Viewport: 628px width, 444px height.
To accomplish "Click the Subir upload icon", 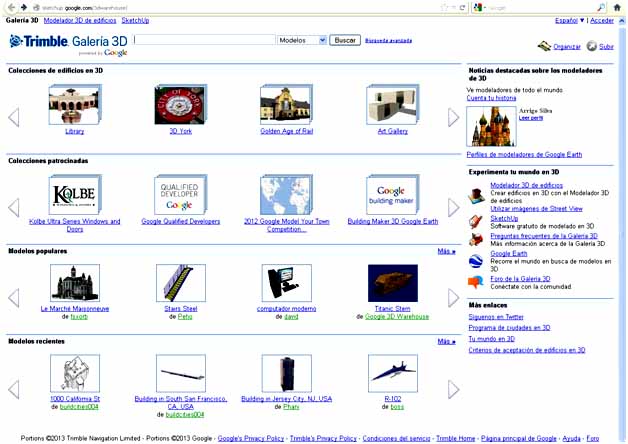I will [x=592, y=46].
